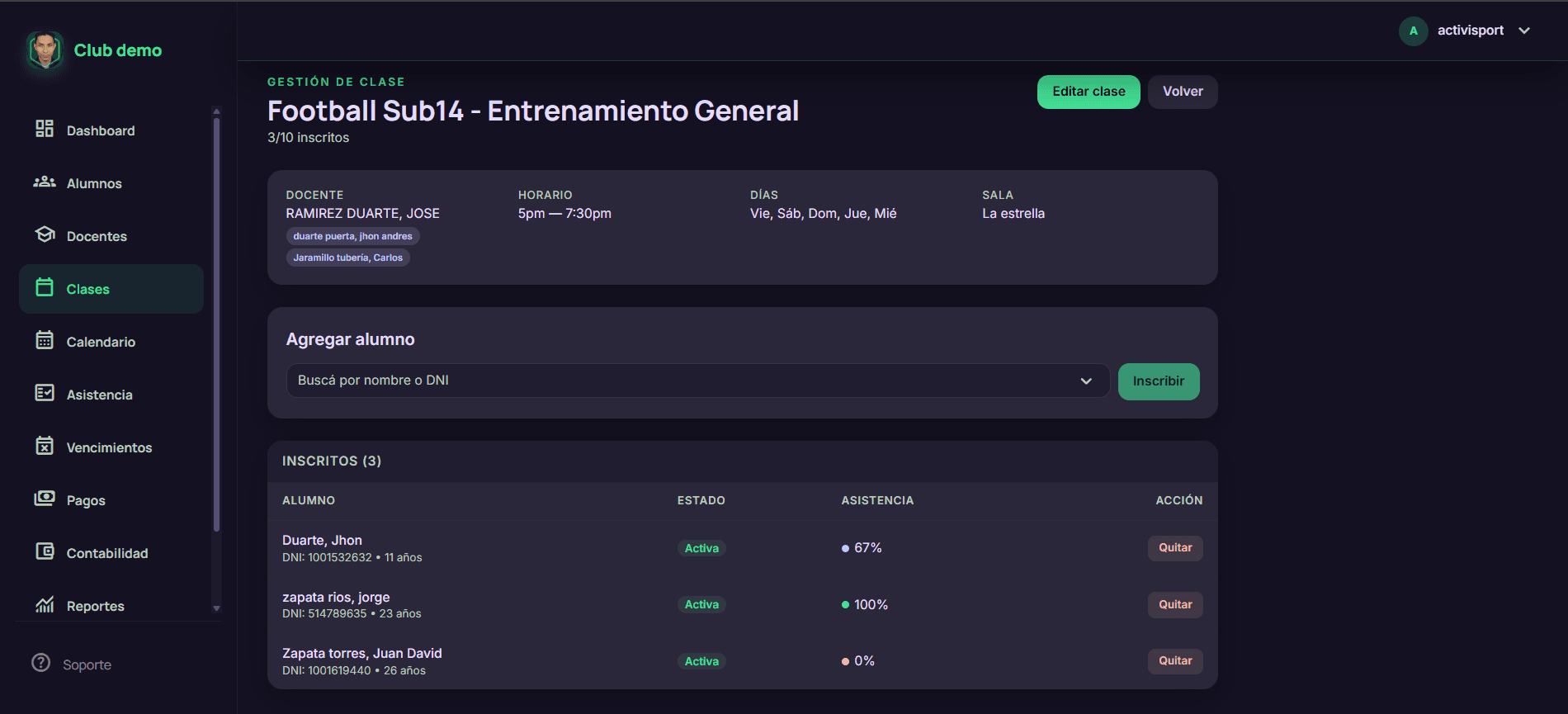Open Vencimientos from the sidebar
Image resolution: width=1568 pixels, height=714 pixels.
(109, 447)
